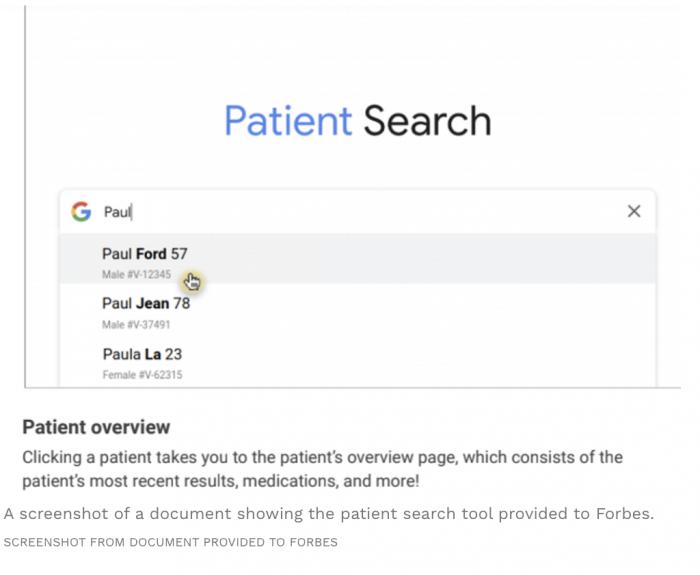Click the Google G logo icon
This screenshot has height=575, width=700.
tap(81, 211)
